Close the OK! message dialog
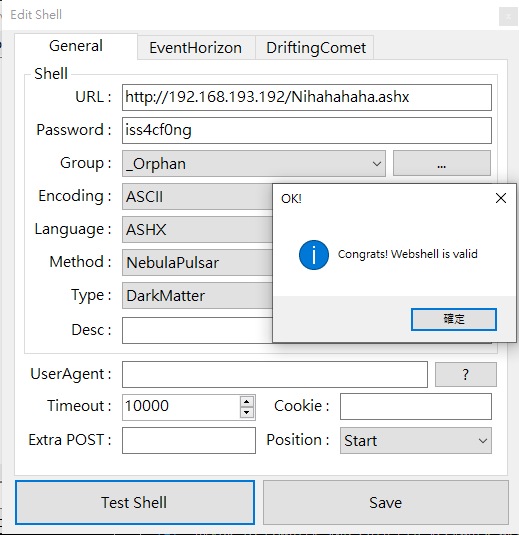 (x=501, y=198)
